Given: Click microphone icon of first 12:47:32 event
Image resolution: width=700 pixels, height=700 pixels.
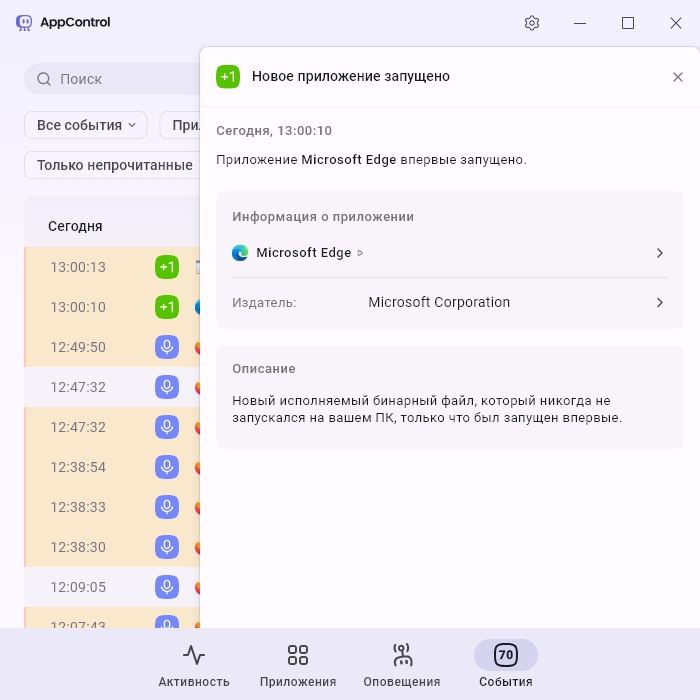Looking at the screenshot, I should tap(167, 387).
